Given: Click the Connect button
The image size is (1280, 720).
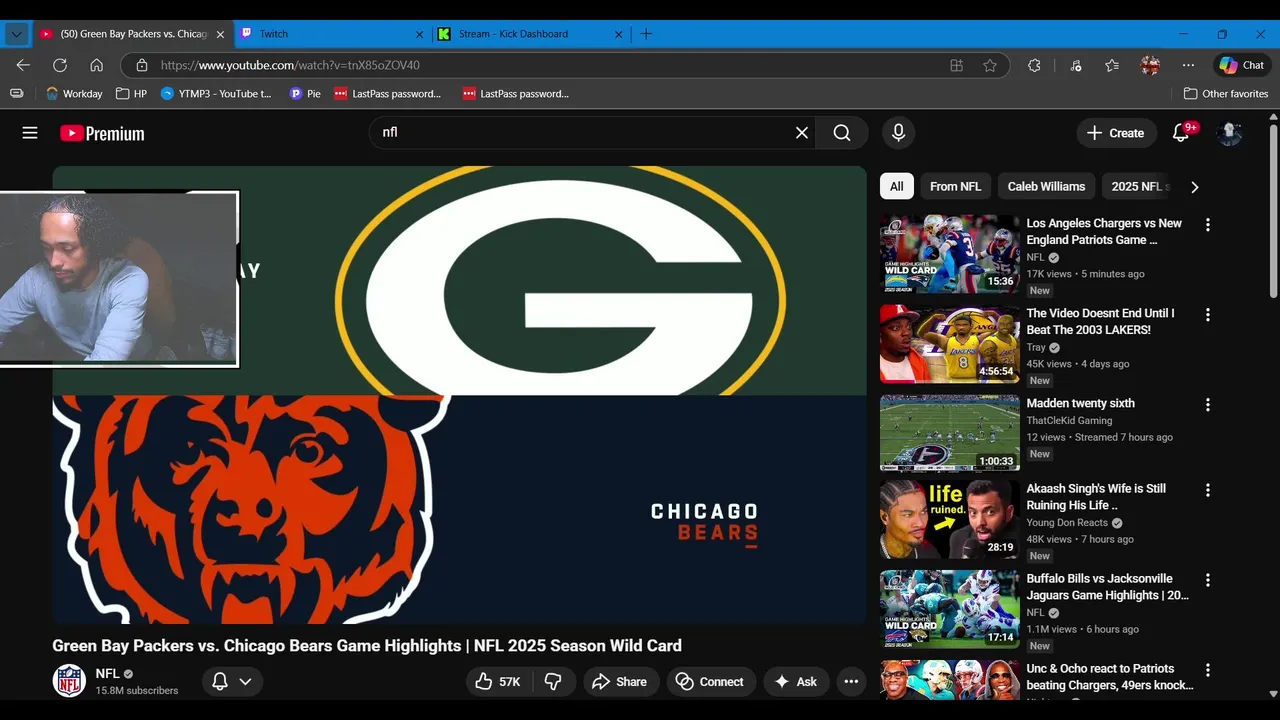Looking at the screenshot, I should coord(711,682).
